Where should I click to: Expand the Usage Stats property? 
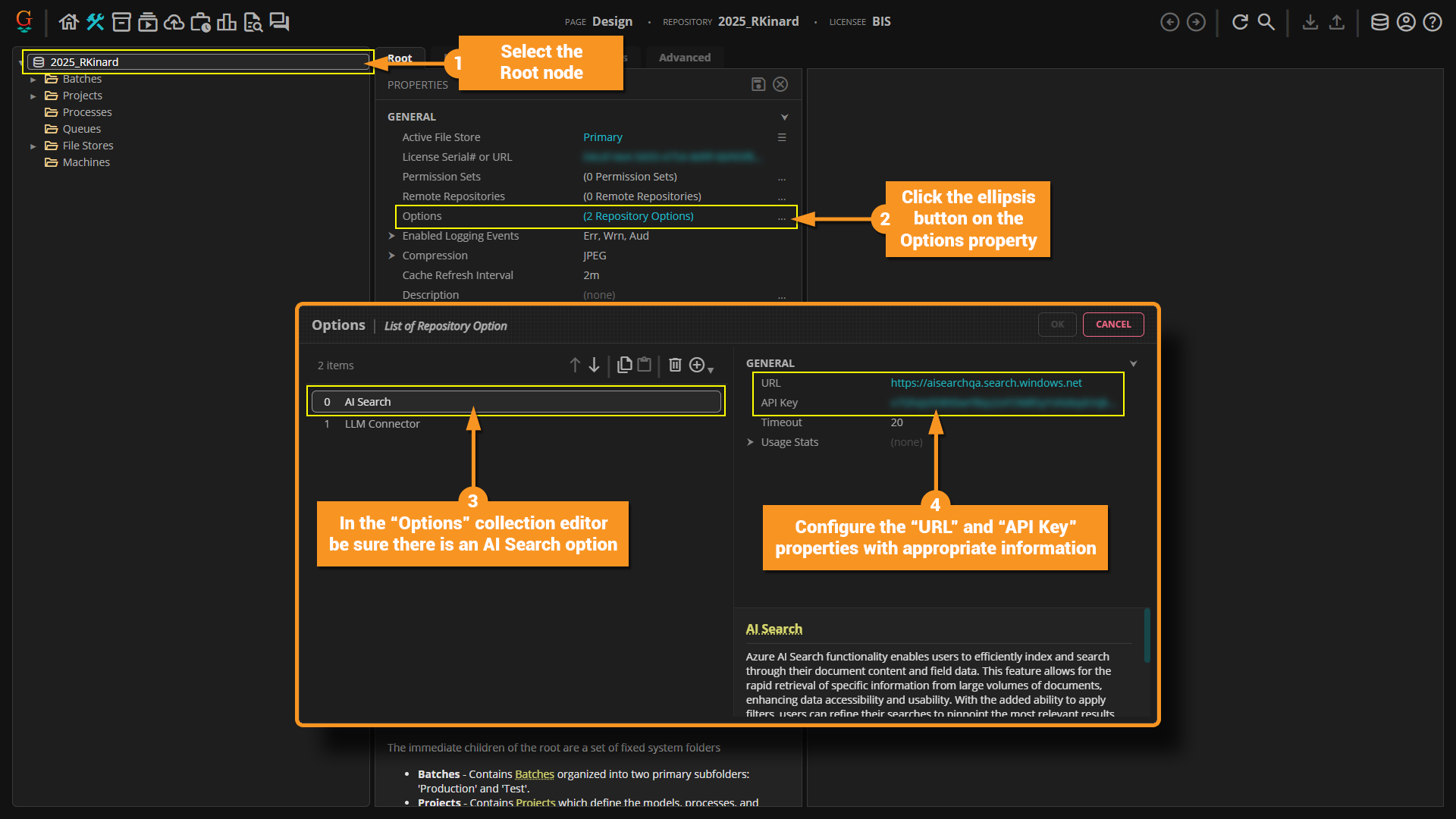point(750,442)
